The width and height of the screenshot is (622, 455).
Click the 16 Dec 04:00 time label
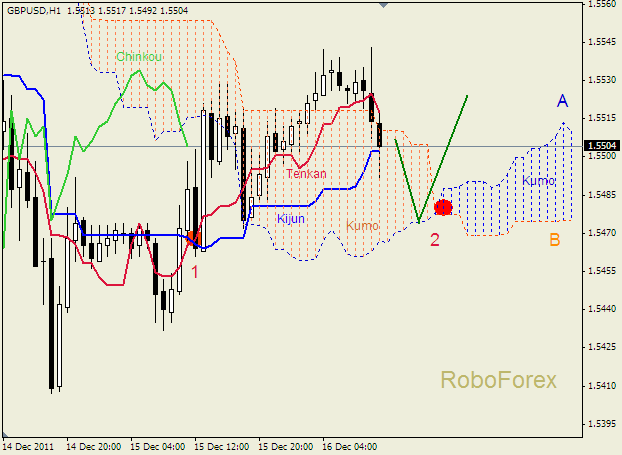coord(350,447)
